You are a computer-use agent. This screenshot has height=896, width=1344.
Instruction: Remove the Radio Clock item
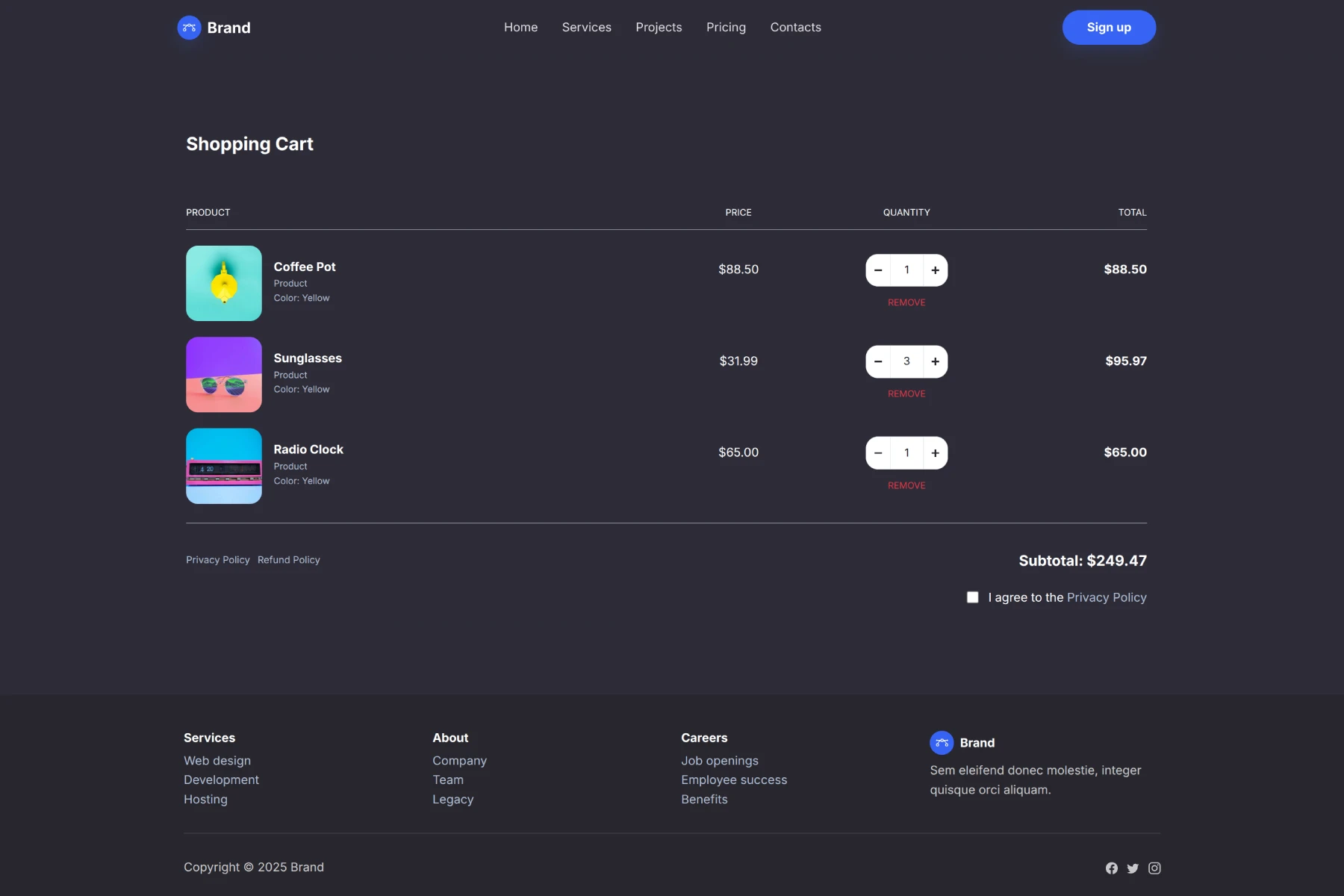tap(906, 485)
